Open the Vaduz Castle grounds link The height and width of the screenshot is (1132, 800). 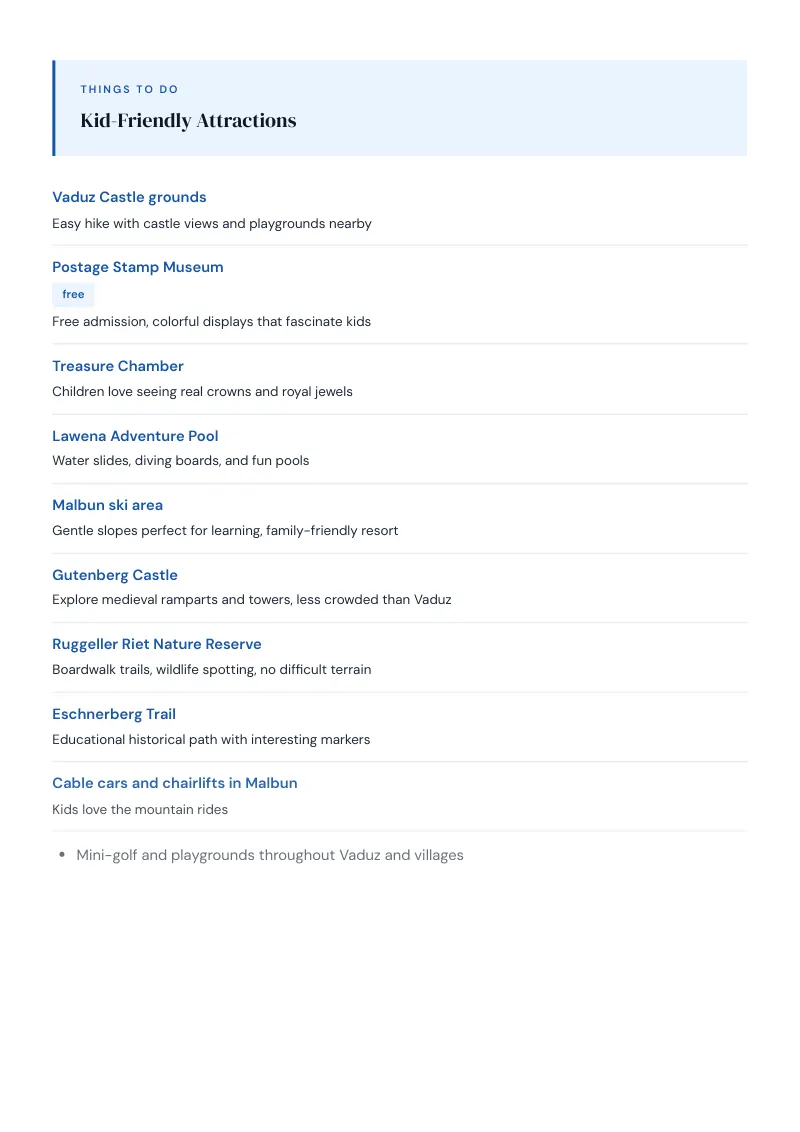coord(129,197)
